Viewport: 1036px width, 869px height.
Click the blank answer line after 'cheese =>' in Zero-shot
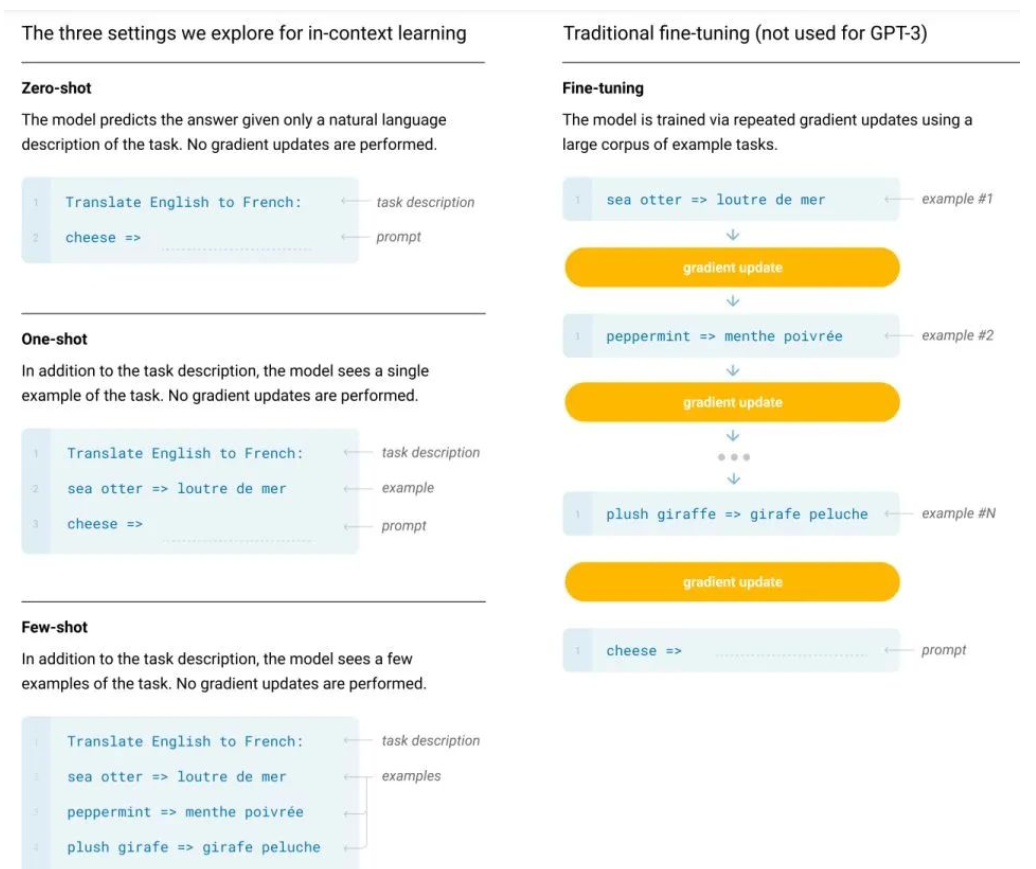(x=235, y=247)
